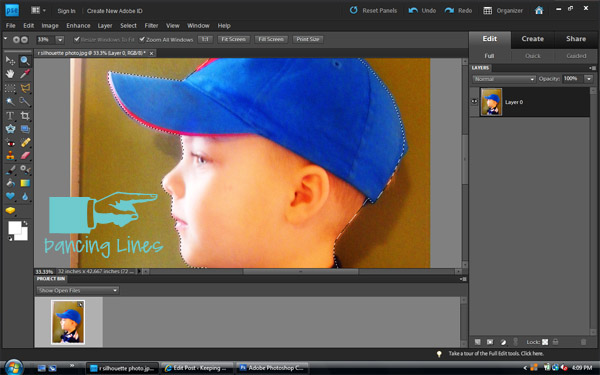Screen dimensions: 600x375
Task: Switch to the Share tab
Action: [576, 39]
